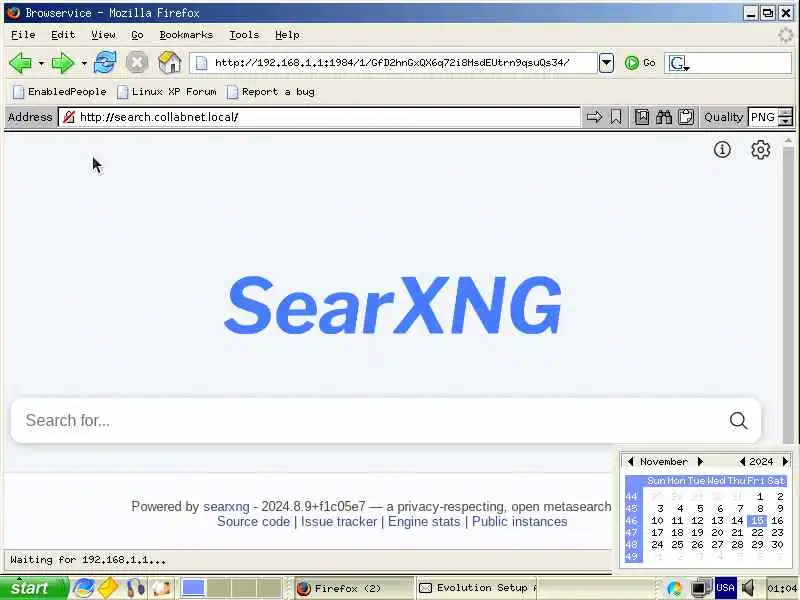This screenshot has width=800, height=600.
Task: Click the clipboard icon in Browservice bar
Action: pos(686,117)
